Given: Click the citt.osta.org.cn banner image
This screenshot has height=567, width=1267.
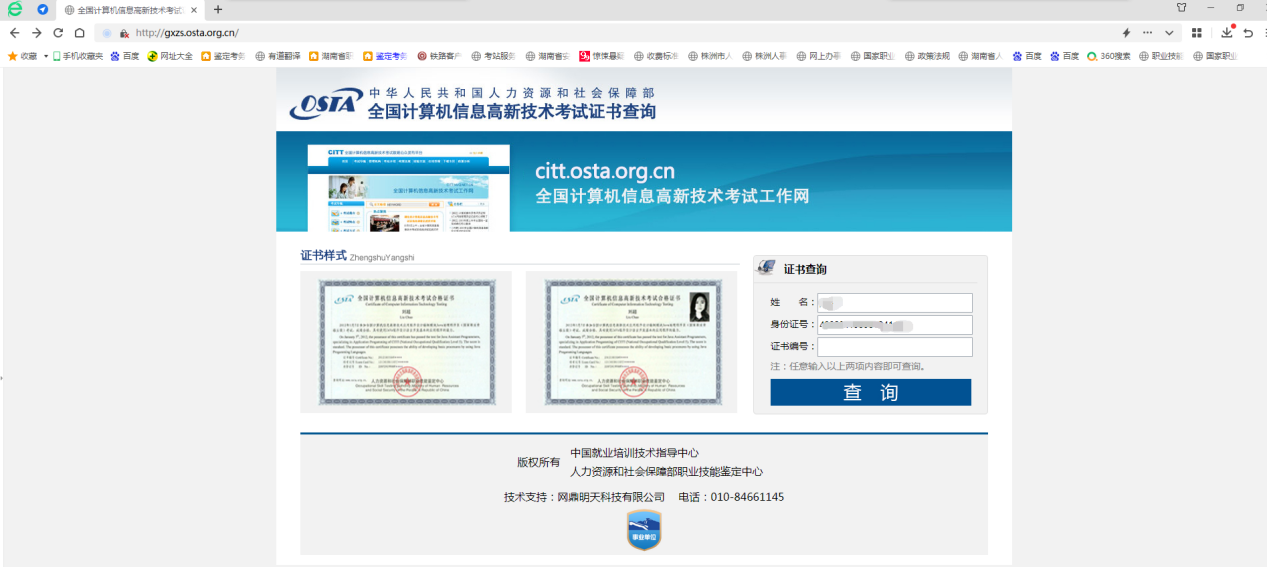Looking at the screenshot, I should pos(643,181).
